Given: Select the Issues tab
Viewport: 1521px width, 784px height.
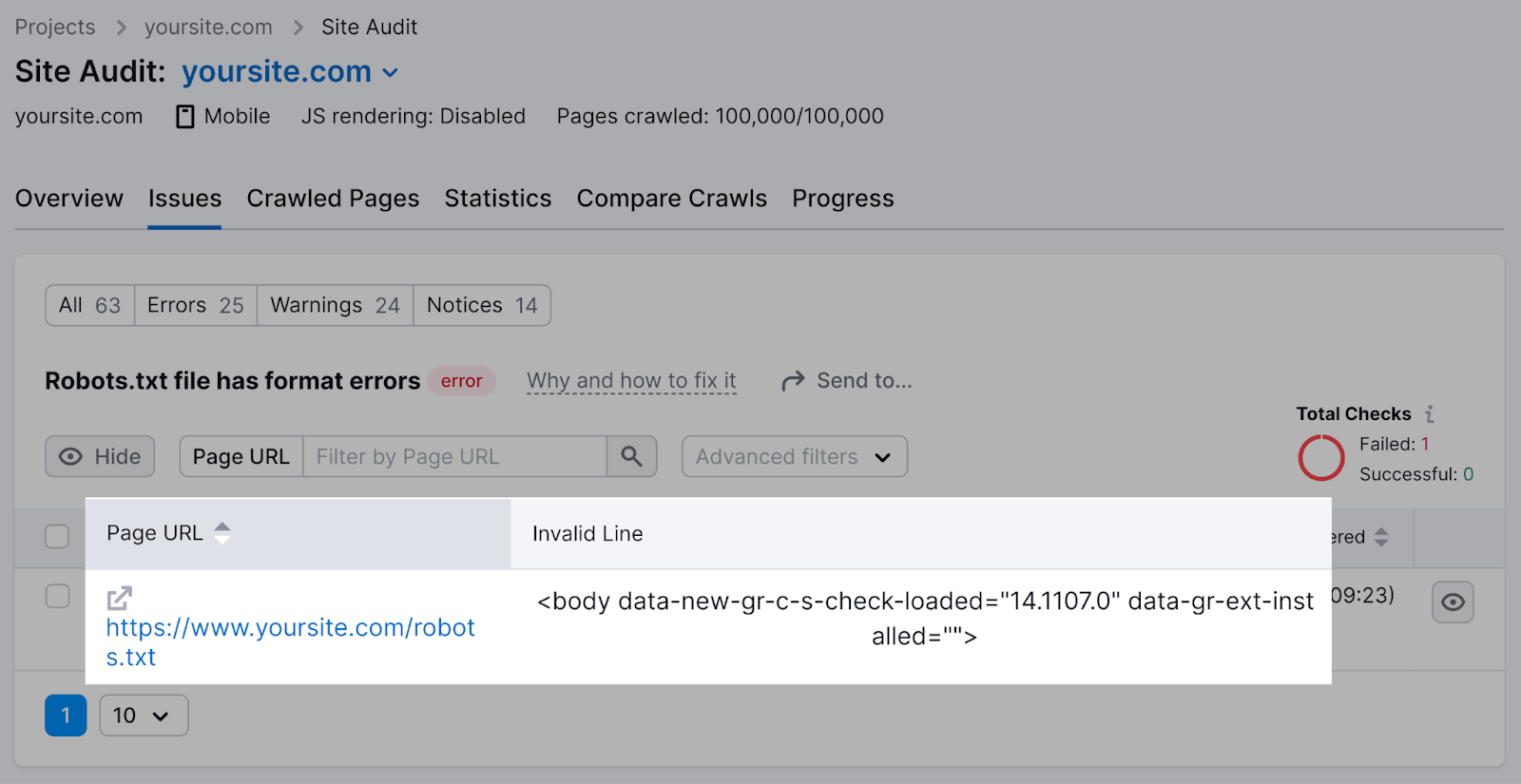Looking at the screenshot, I should (184, 199).
